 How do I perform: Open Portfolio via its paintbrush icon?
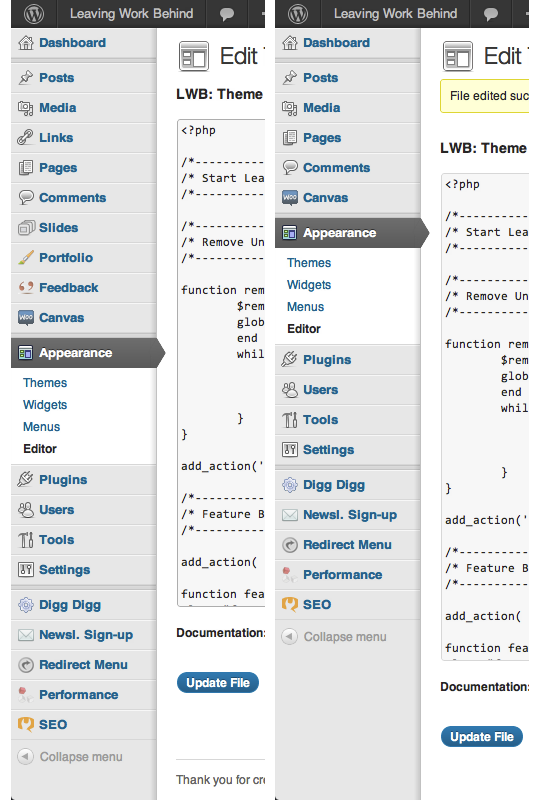coord(26,258)
